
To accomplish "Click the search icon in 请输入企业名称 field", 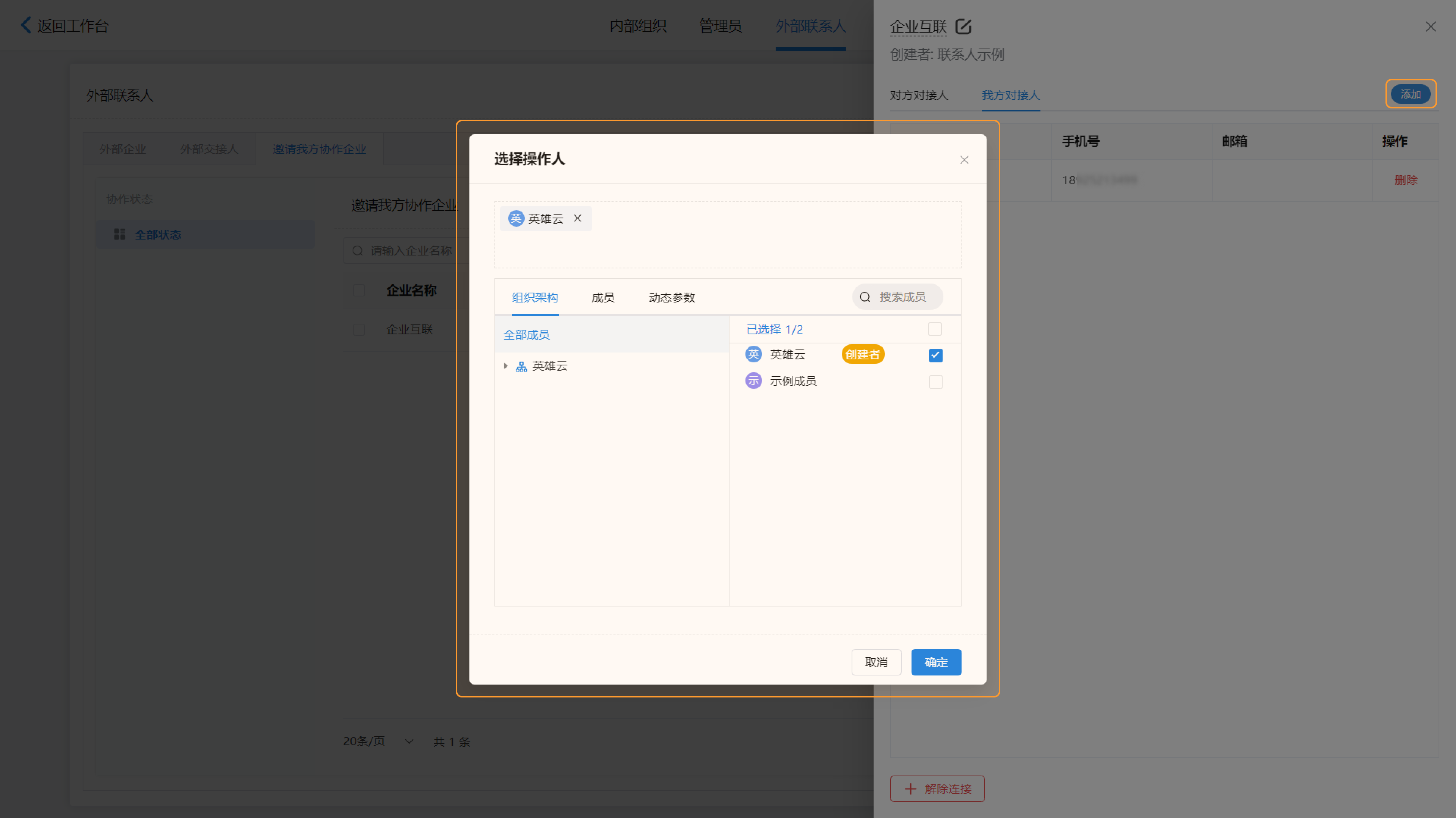I will [357, 250].
